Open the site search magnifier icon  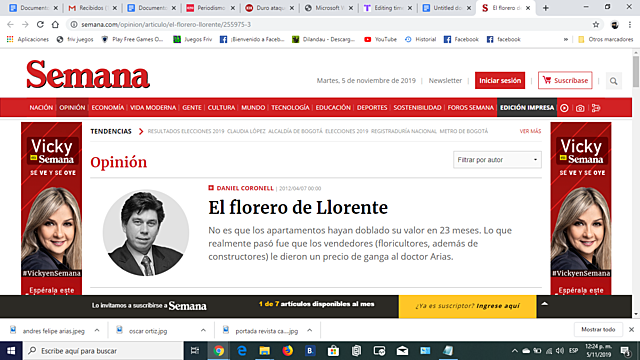(x=613, y=81)
